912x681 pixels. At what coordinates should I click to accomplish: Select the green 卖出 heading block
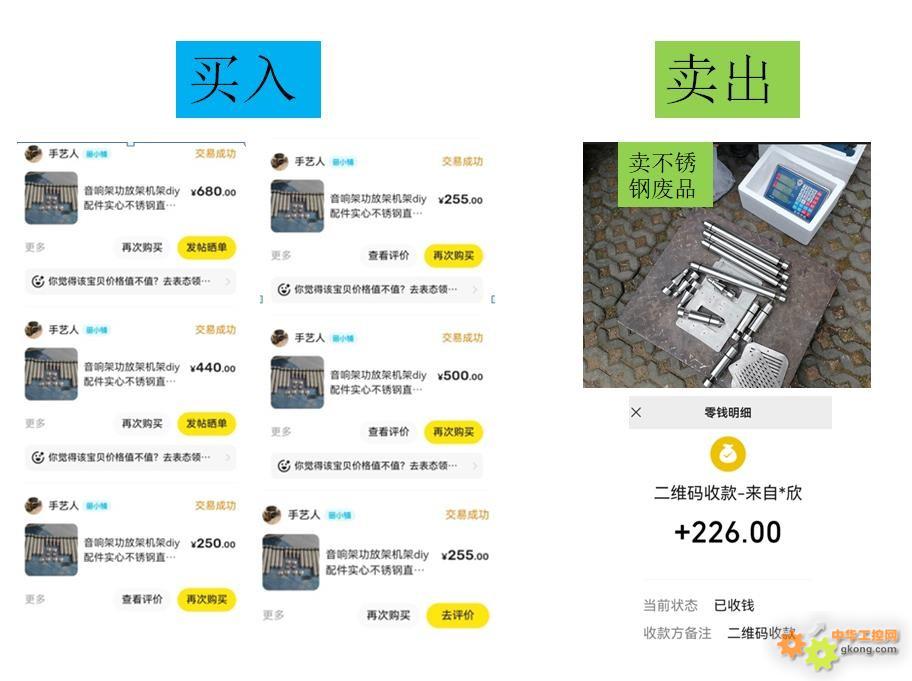pyautogui.click(x=727, y=80)
